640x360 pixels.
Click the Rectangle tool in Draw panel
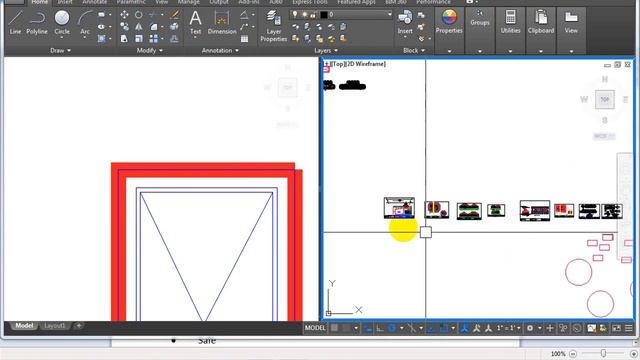pos(101,15)
